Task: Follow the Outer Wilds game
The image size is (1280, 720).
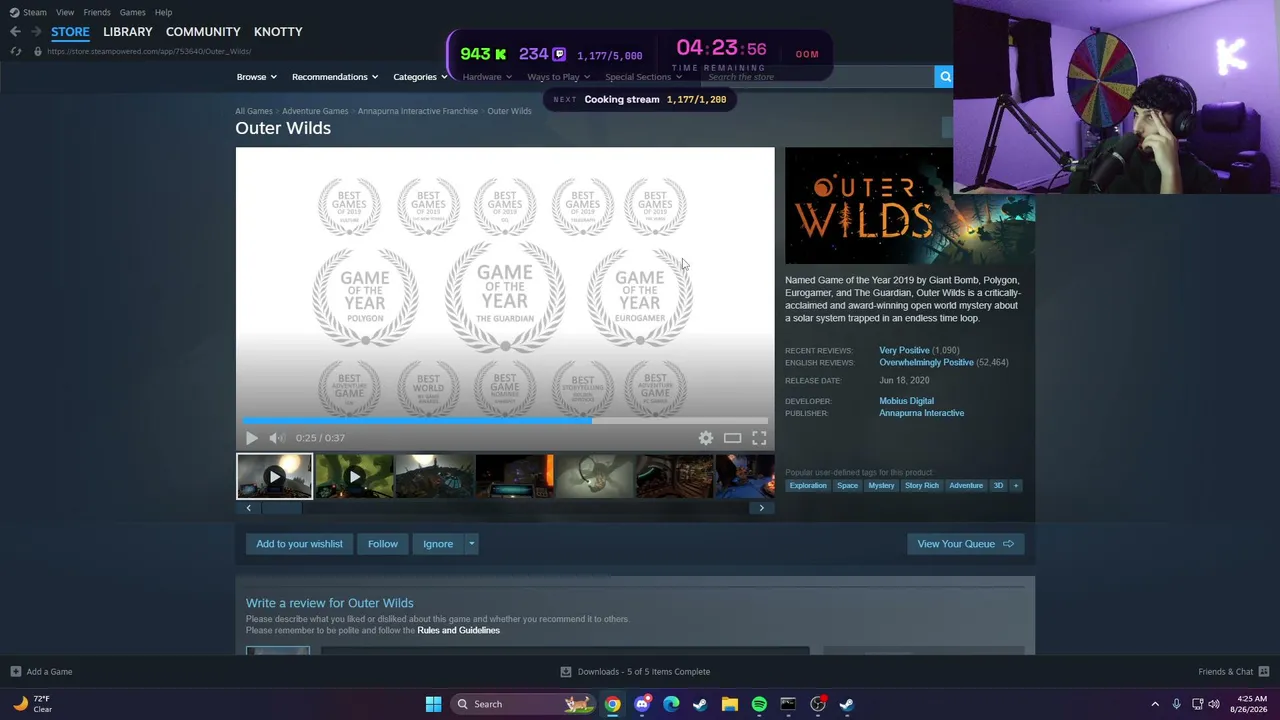Action: point(383,544)
